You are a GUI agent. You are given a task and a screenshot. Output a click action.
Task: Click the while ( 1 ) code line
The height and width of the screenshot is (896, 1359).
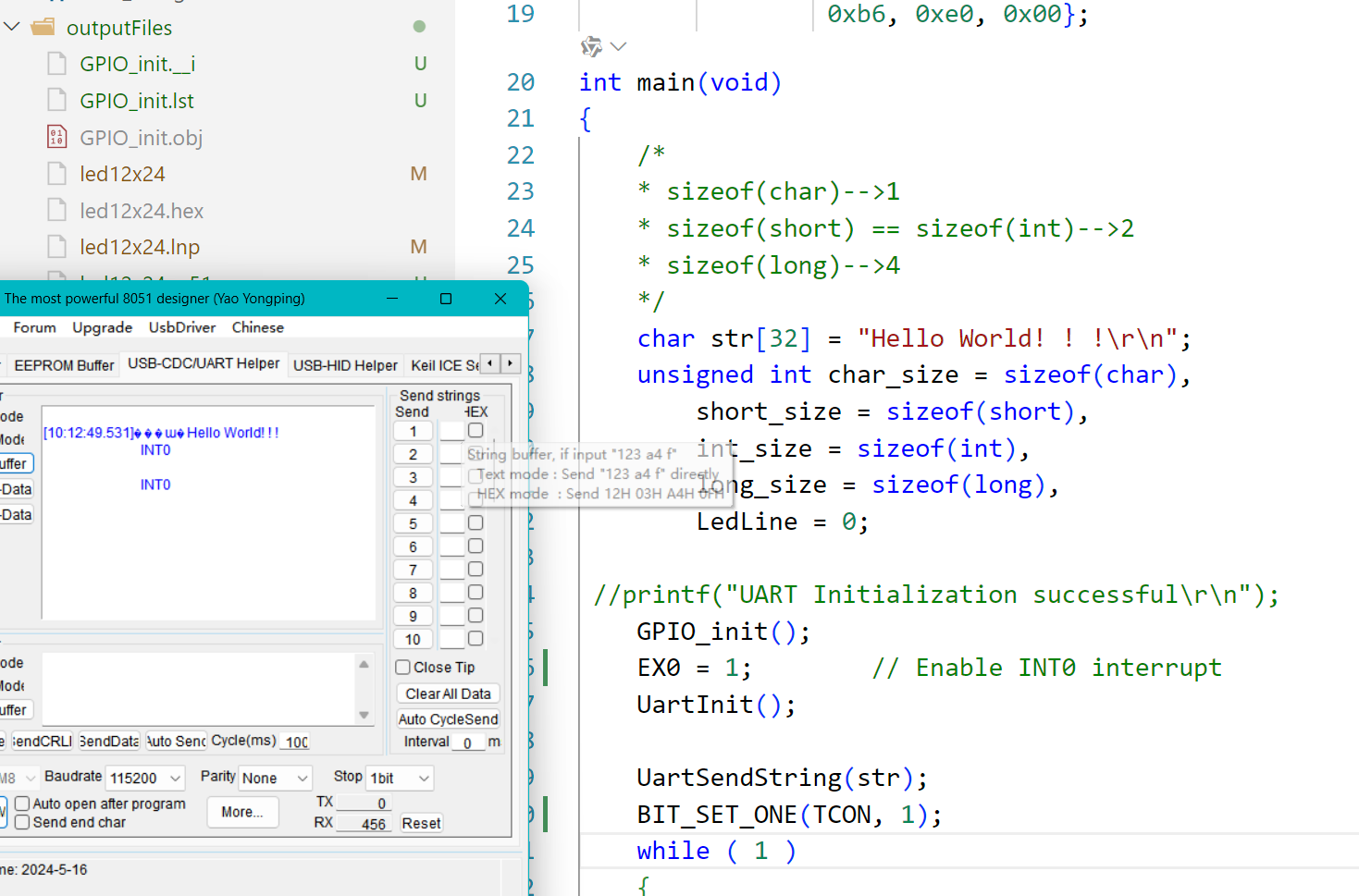716,851
